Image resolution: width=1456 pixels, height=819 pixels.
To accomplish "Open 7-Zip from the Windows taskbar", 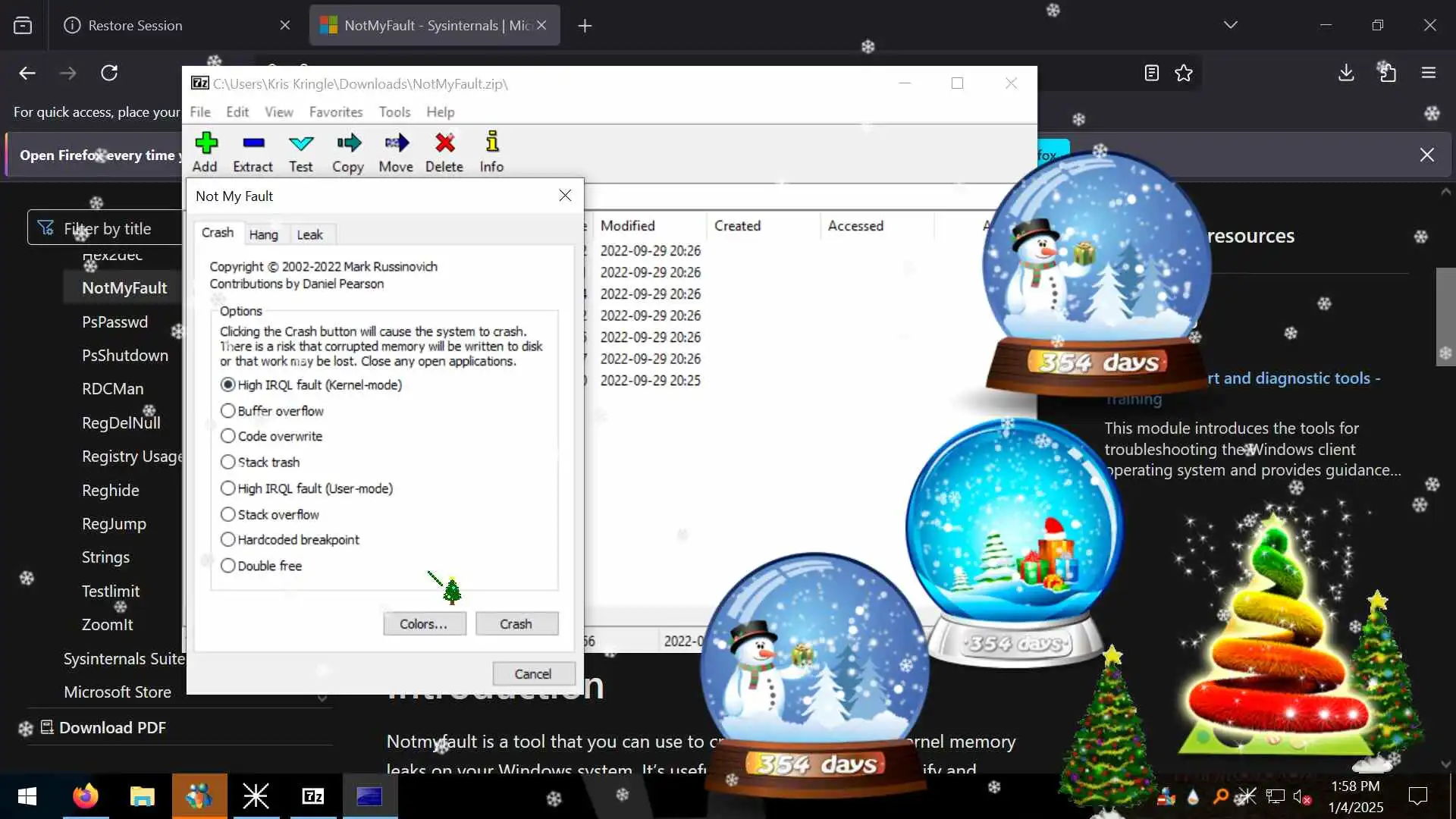I will pos(313,796).
